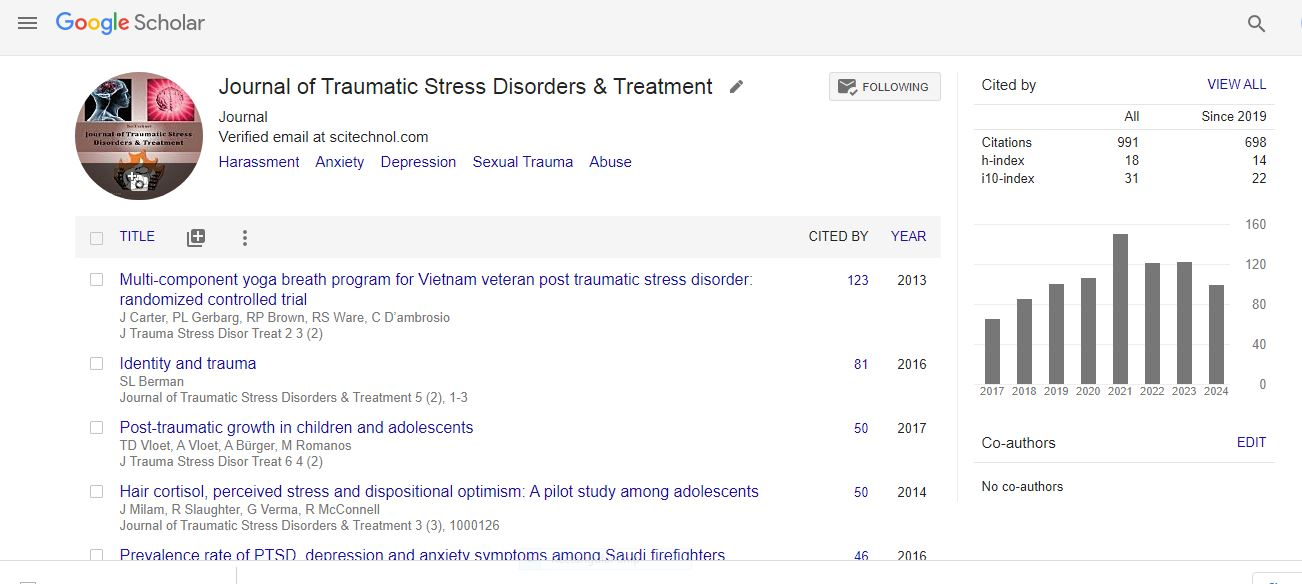Viewport: 1302px width, 584px height.
Task: Open the Anxiety interest link
Action: [340, 162]
